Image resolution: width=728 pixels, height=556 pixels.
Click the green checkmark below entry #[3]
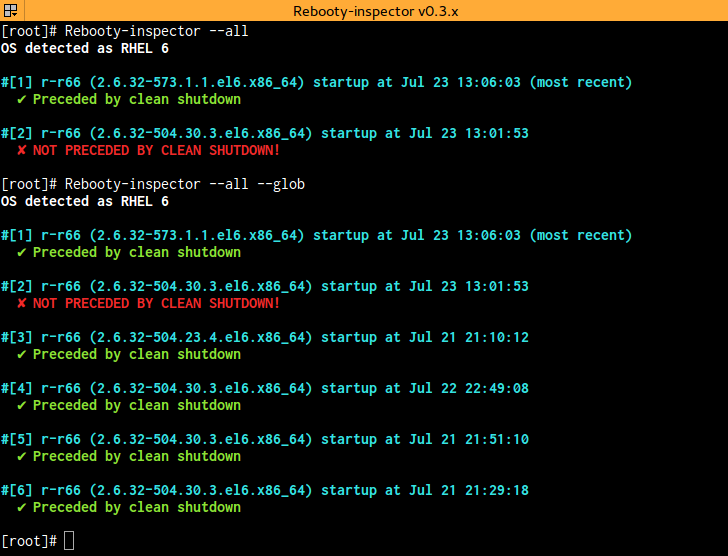(21, 355)
